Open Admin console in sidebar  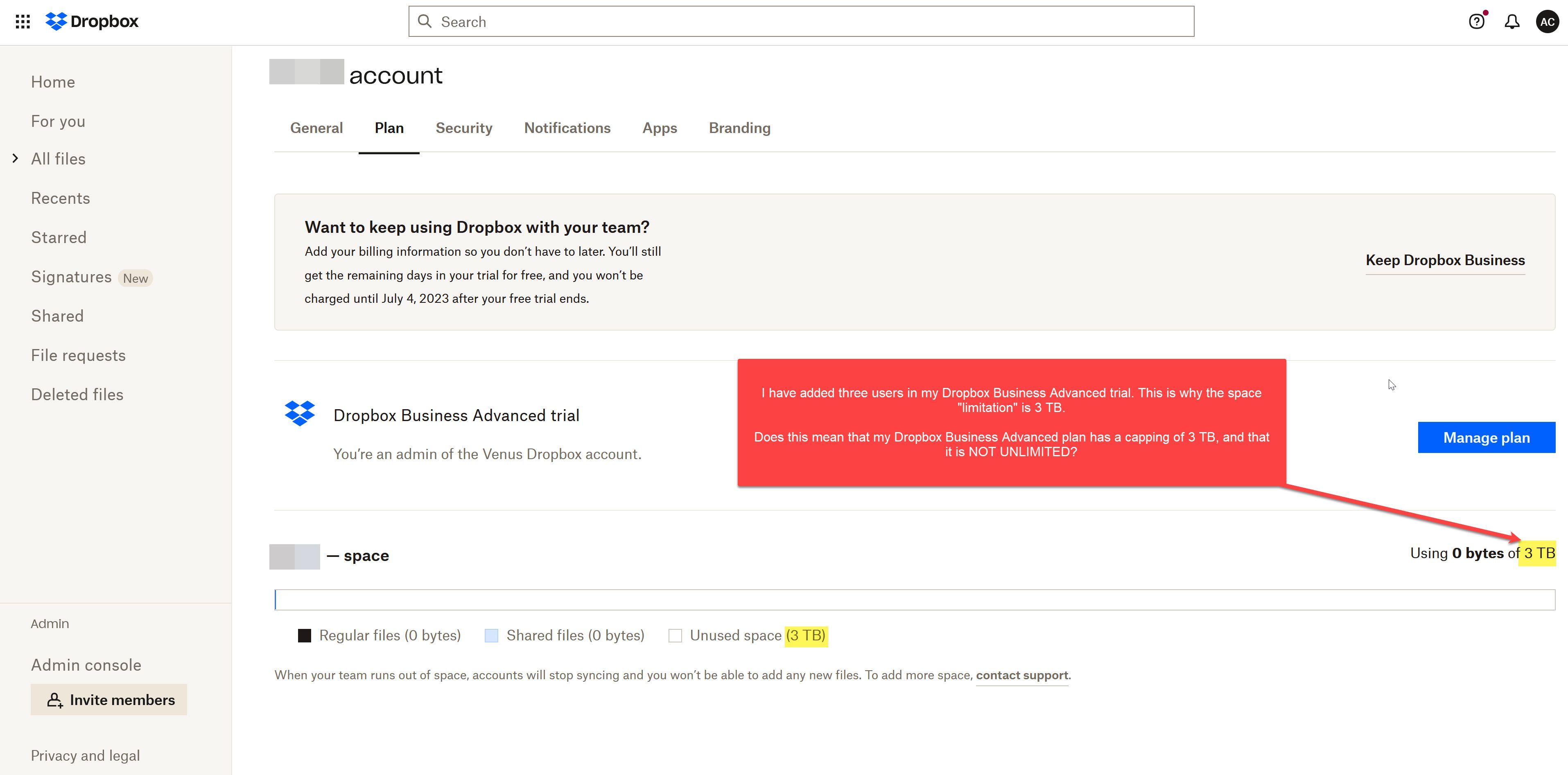(x=86, y=665)
